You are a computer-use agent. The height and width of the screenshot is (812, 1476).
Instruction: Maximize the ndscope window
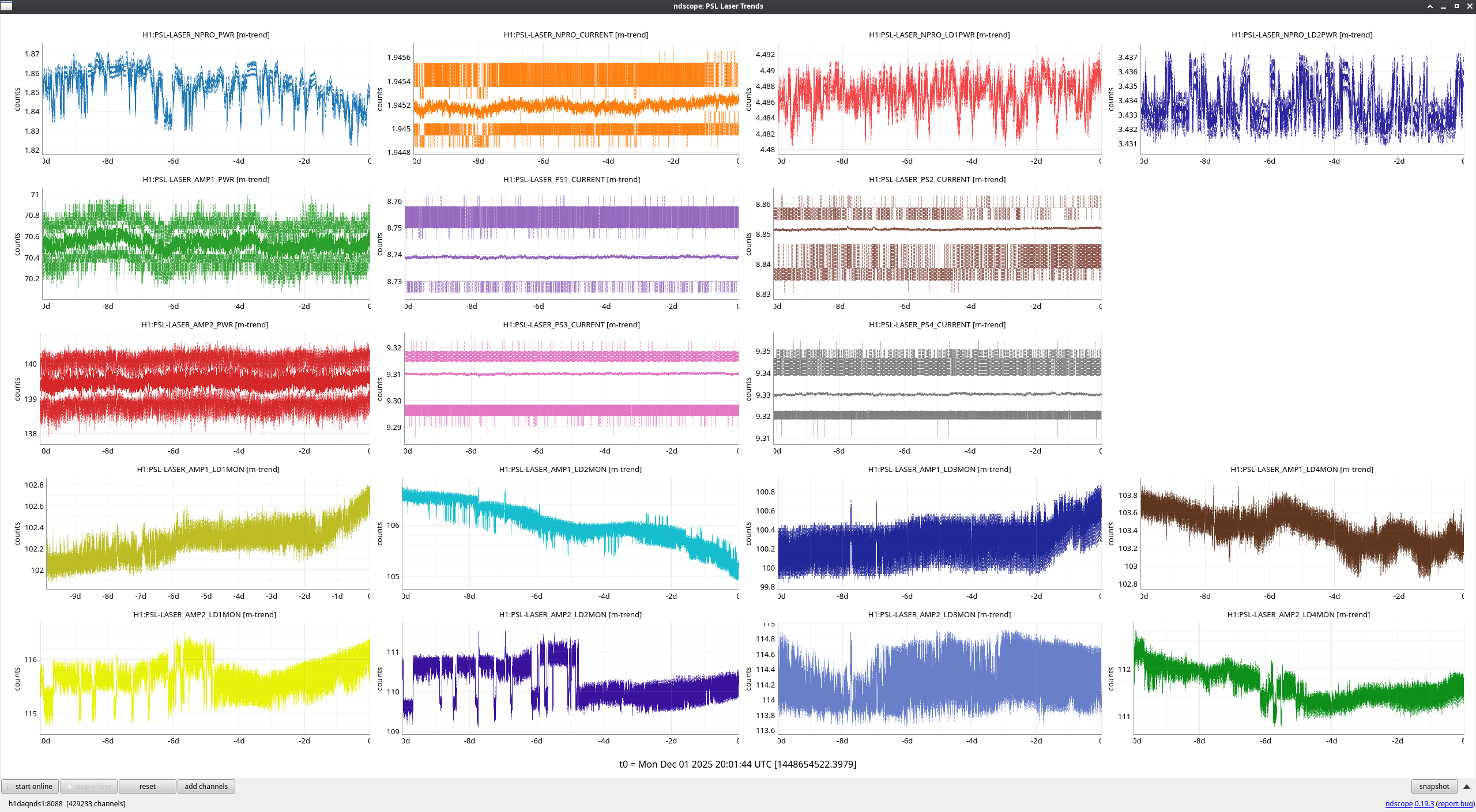(x=1456, y=6)
